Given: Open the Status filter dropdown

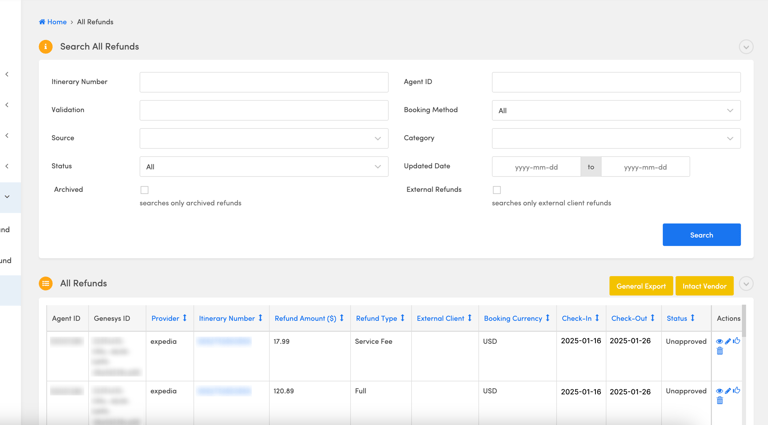Looking at the screenshot, I should (264, 167).
